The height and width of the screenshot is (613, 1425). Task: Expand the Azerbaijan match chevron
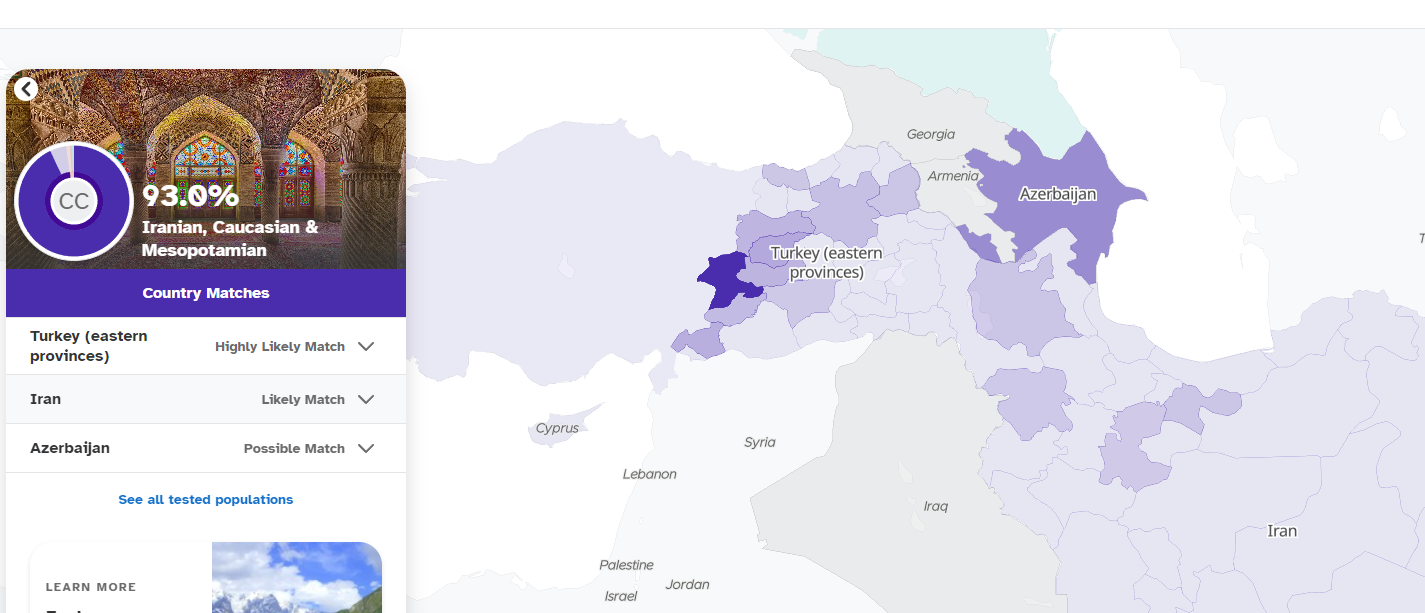(366, 448)
